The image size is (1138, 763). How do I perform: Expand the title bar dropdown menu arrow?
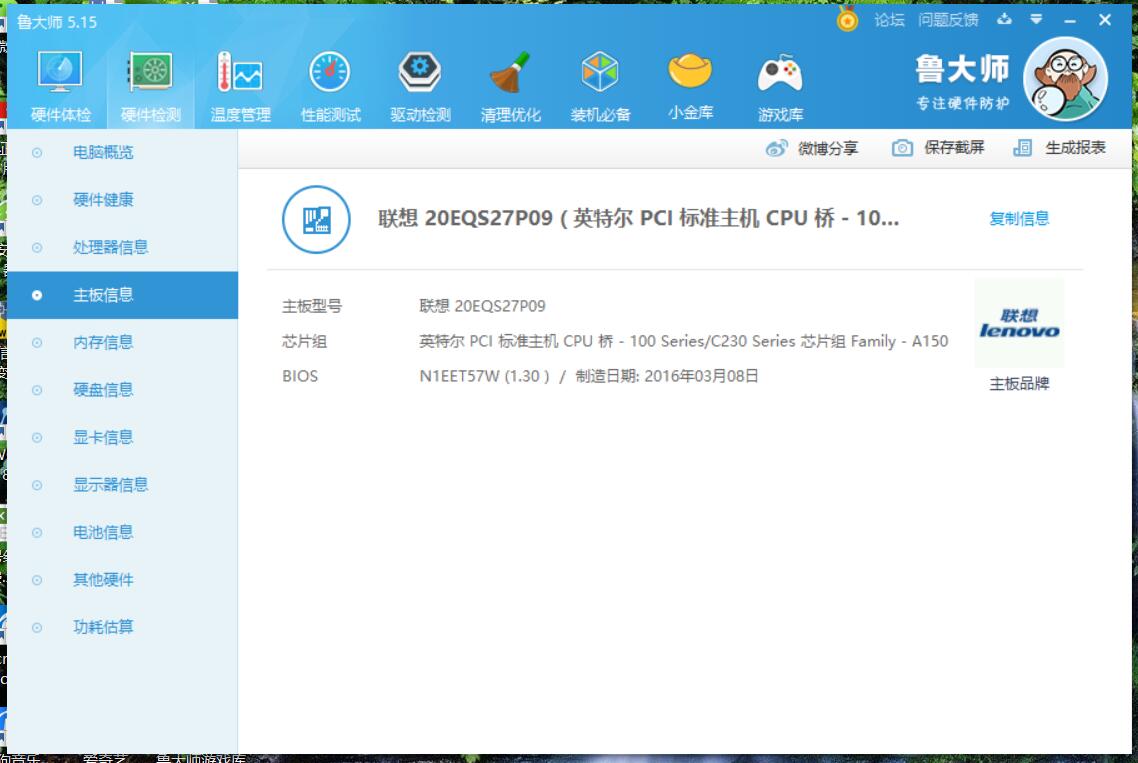coord(1036,20)
